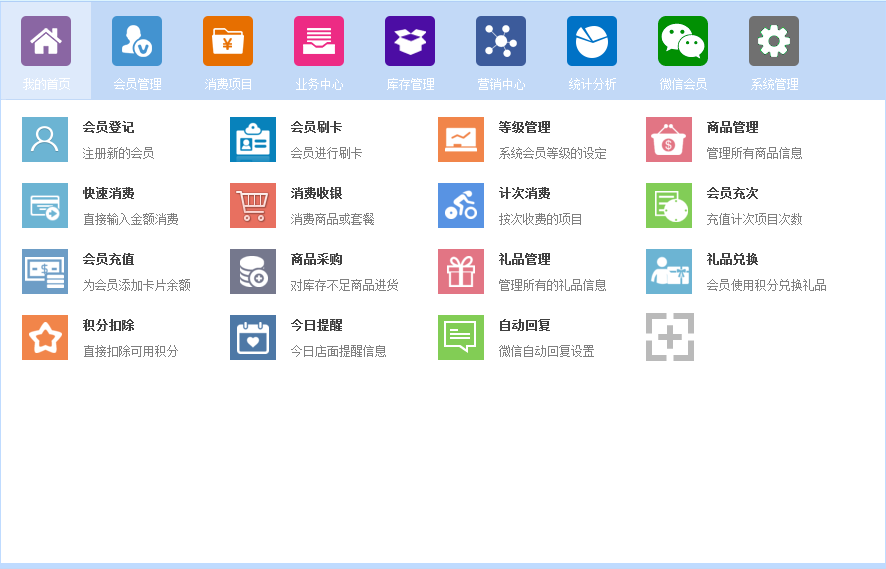Select the 业务中心 tab label
The height and width of the screenshot is (569, 886).
(x=319, y=84)
